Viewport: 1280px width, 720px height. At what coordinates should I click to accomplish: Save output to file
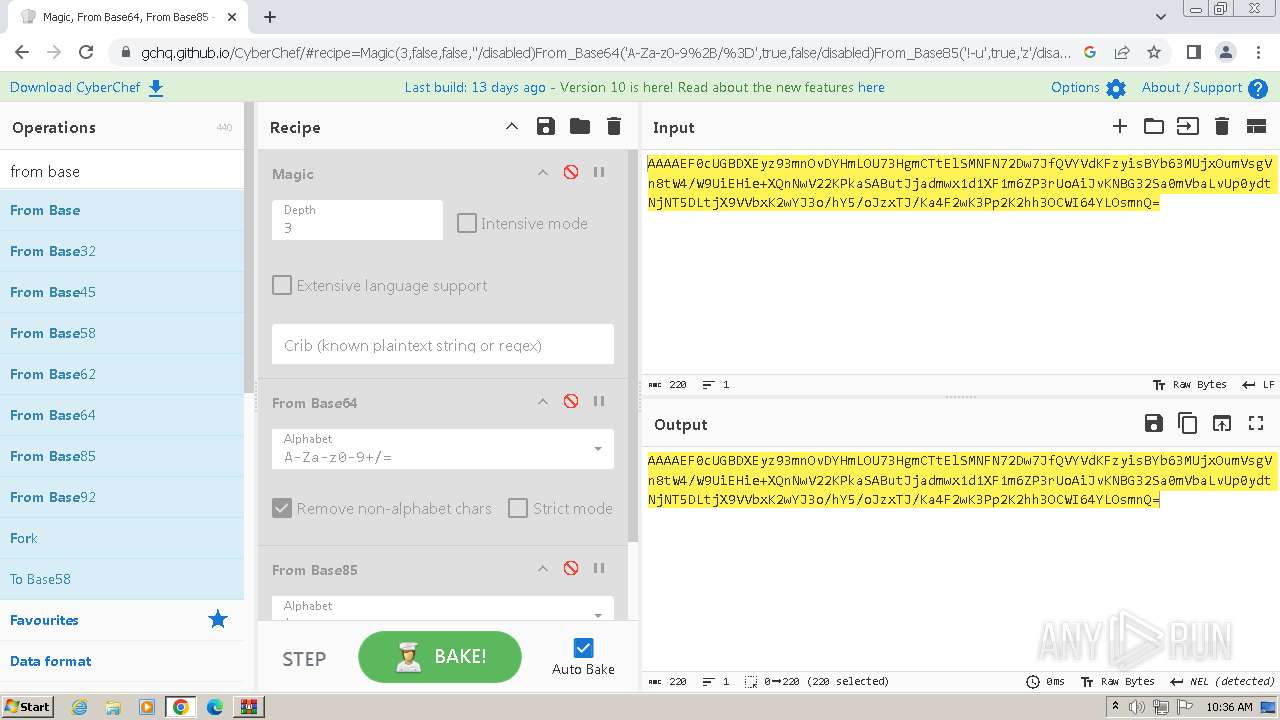pyautogui.click(x=1153, y=423)
